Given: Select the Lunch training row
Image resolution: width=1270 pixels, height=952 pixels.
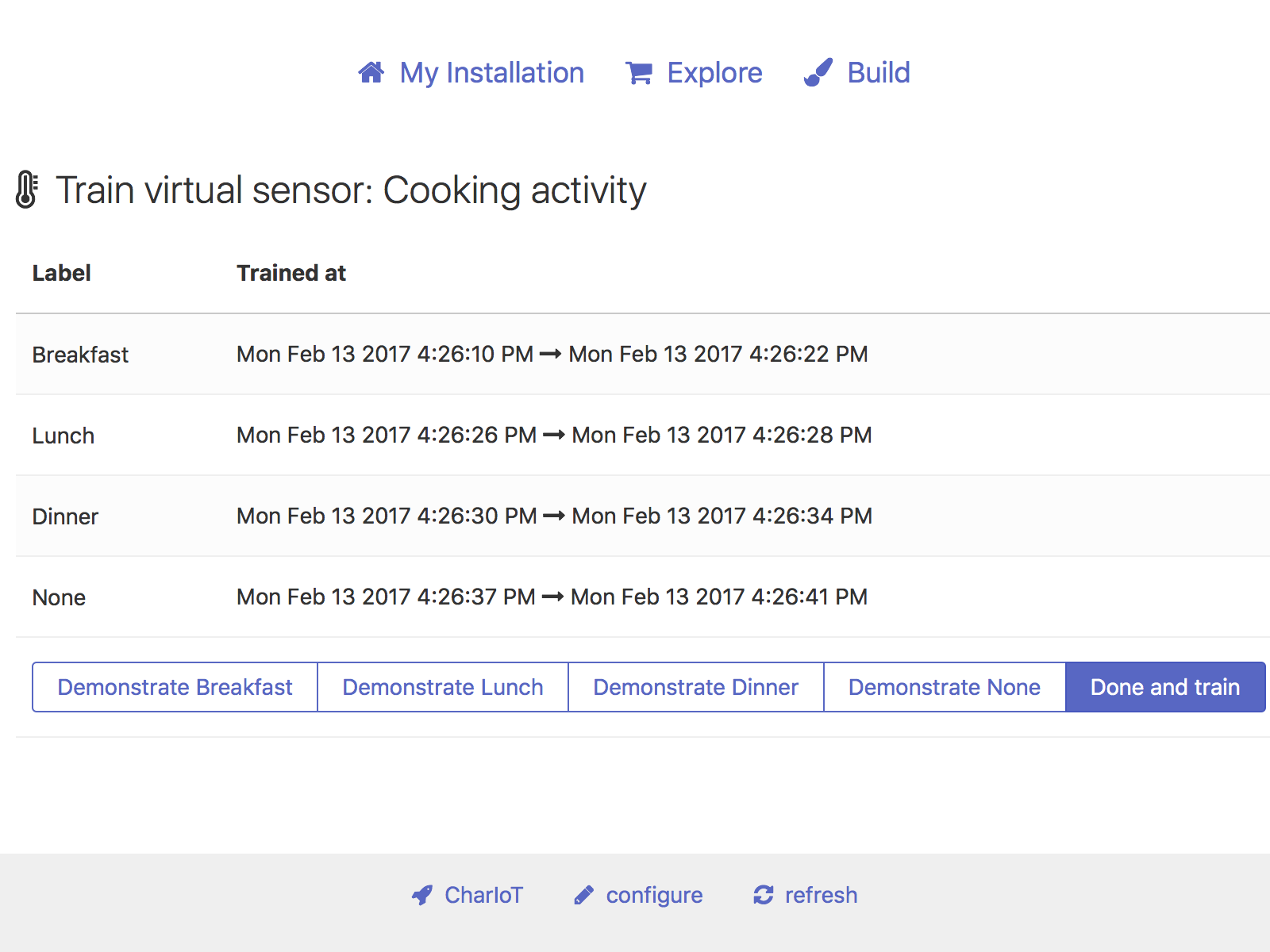Looking at the screenshot, I should 63,436.
